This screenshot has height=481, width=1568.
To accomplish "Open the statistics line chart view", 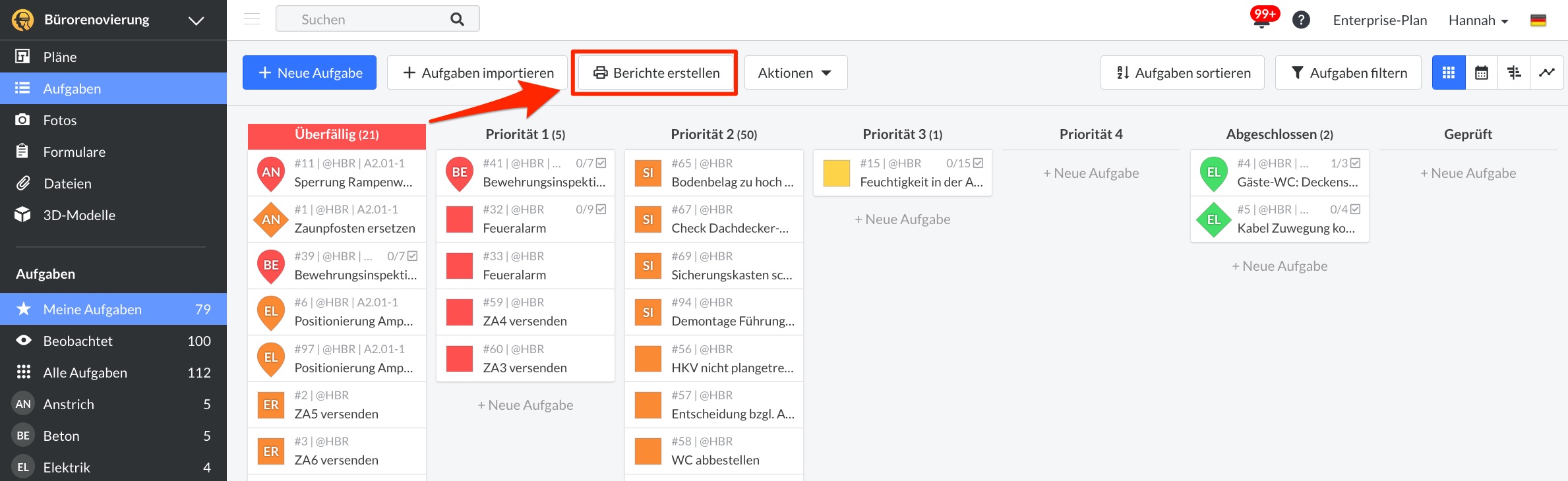I will pyautogui.click(x=1546, y=72).
